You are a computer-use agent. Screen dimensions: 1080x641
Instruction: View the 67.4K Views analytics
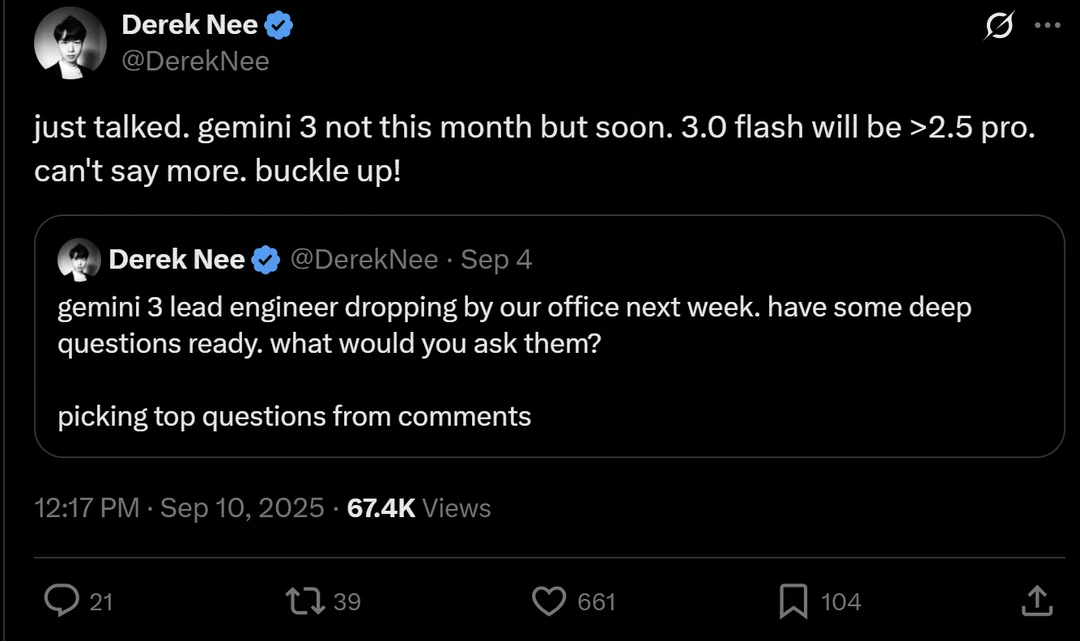419,508
